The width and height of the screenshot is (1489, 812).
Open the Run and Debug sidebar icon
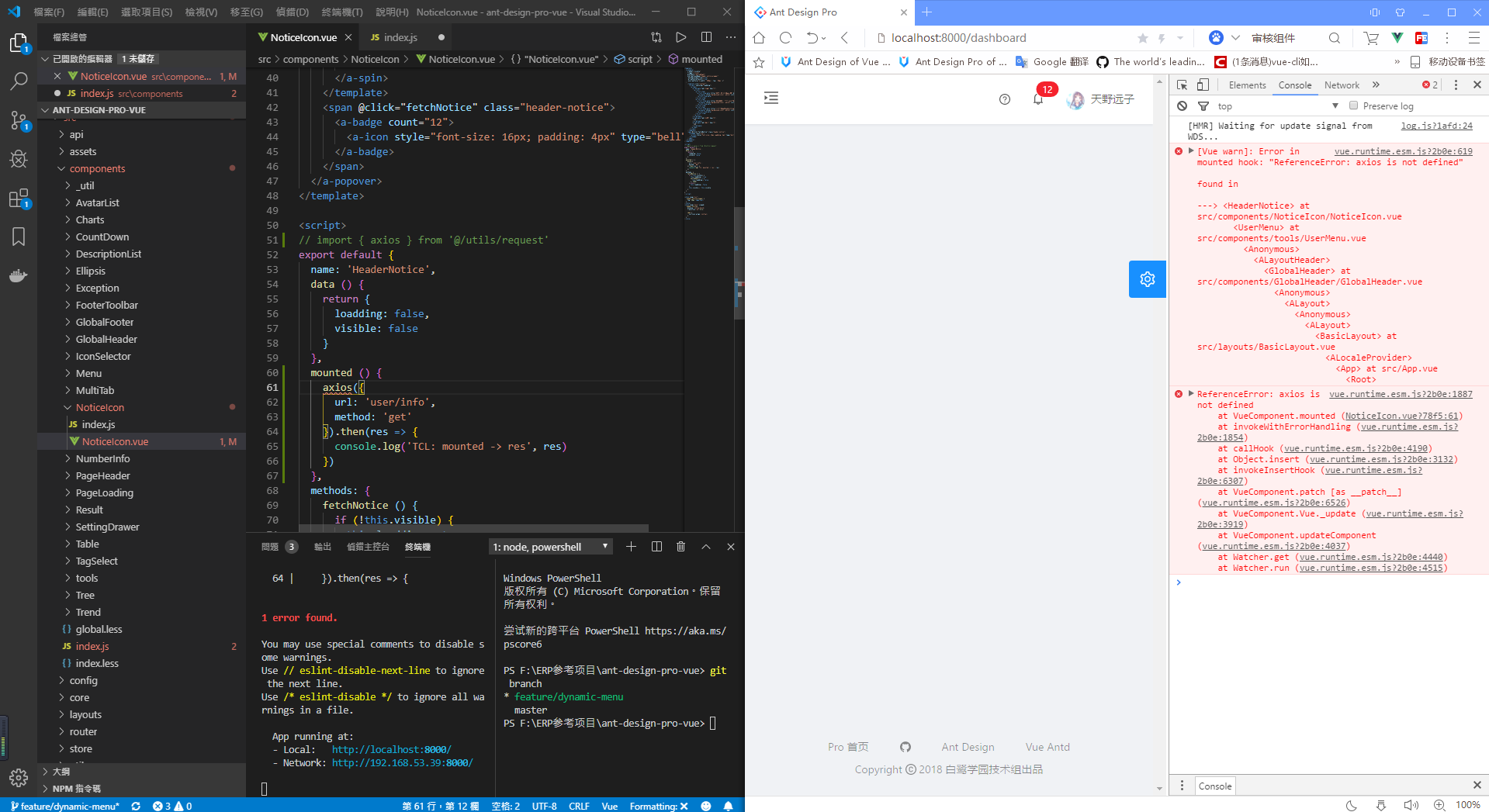click(19, 159)
